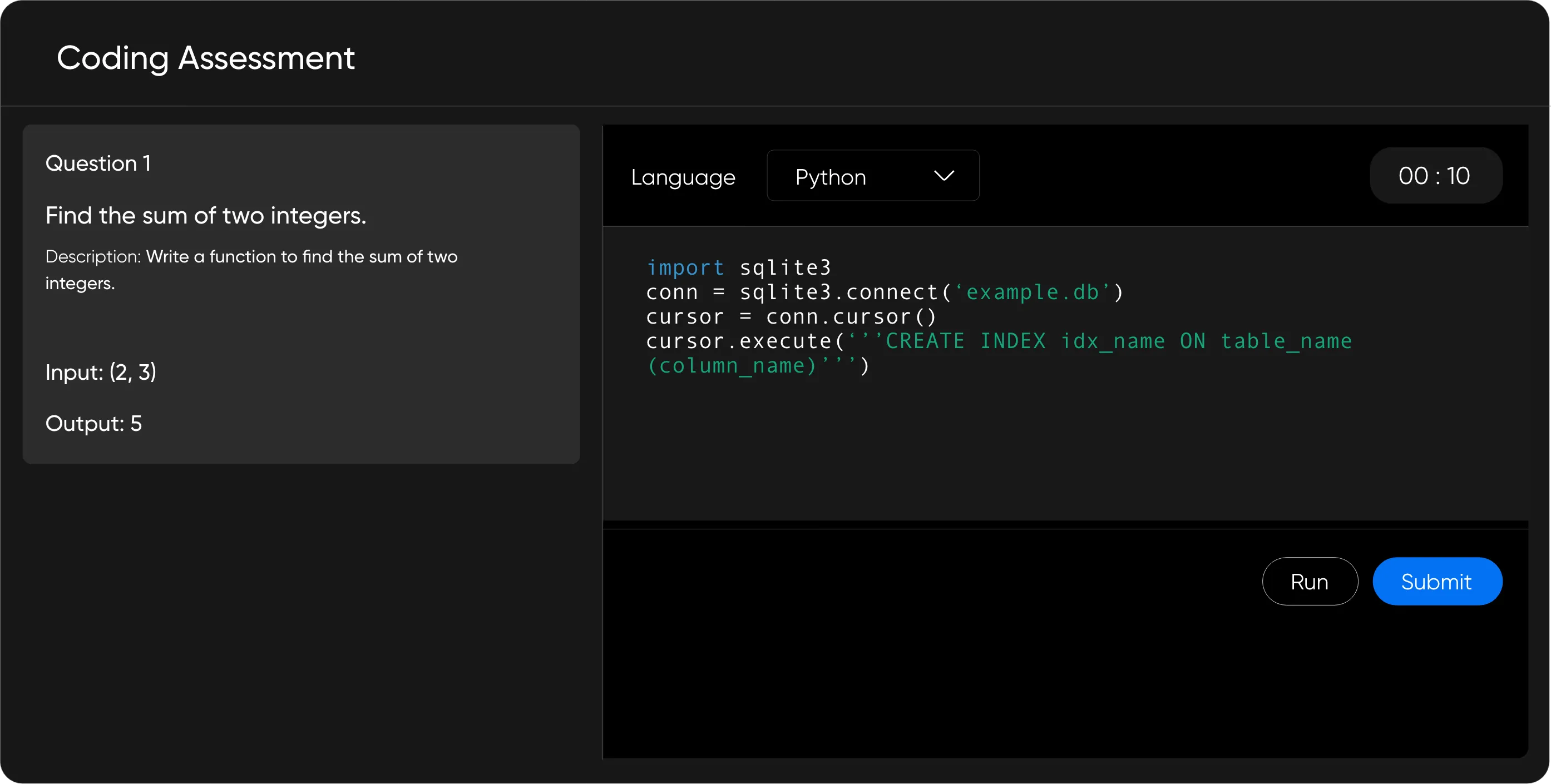Screen dimensions: 1551x784
Task: Click the Question 1 description card
Action: pyautogui.click(x=300, y=294)
